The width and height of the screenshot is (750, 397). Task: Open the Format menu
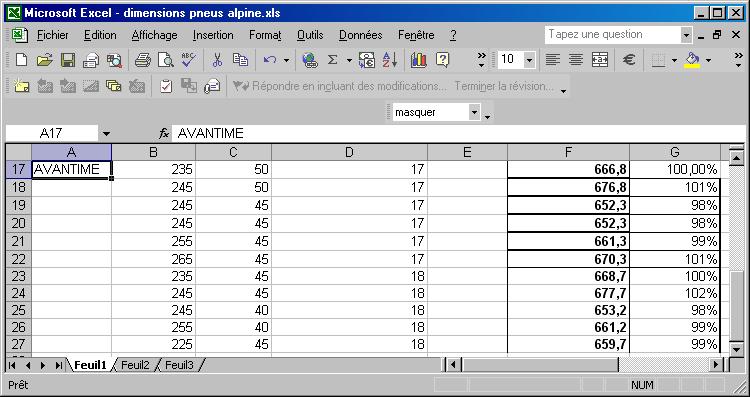click(x=265, y=35)
